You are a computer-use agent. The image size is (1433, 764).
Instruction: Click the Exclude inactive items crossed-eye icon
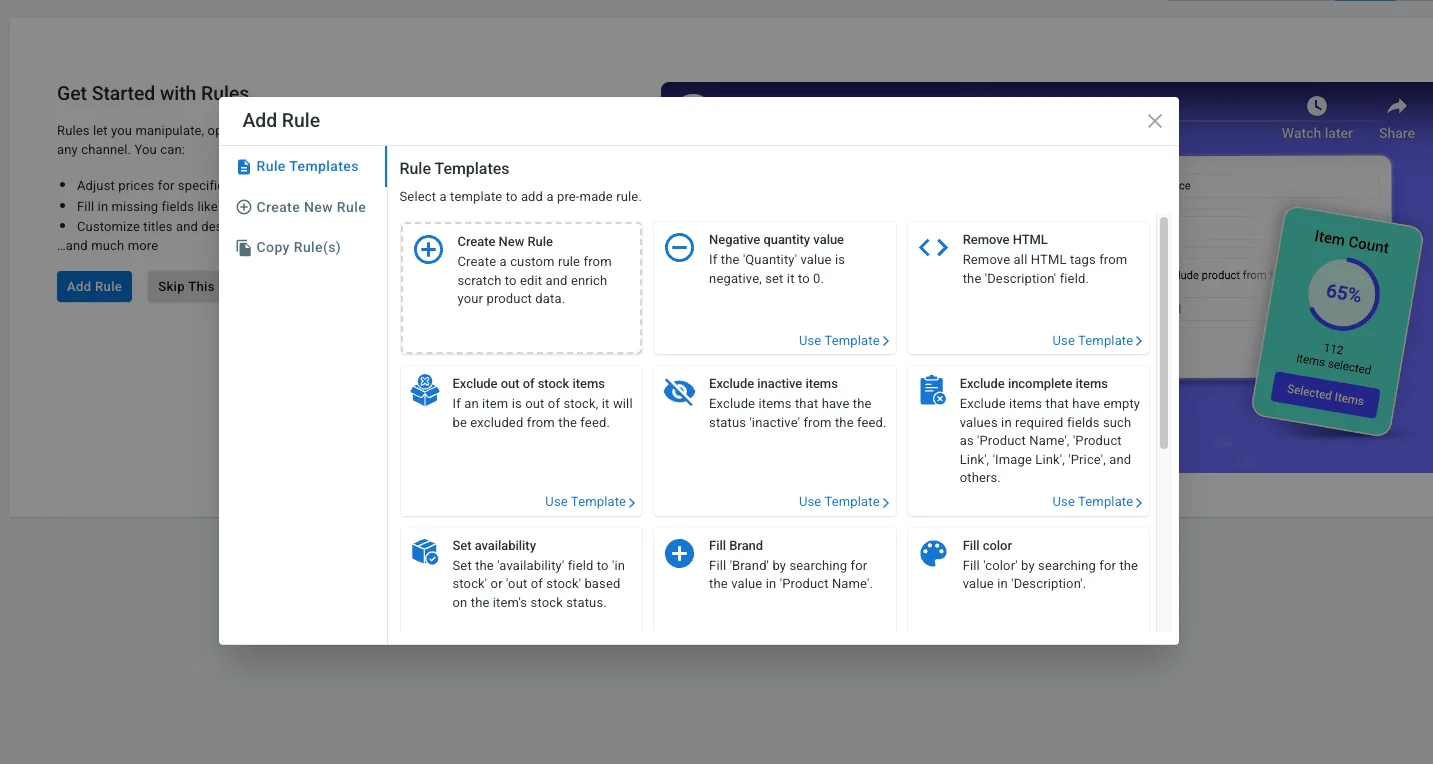pyautogui.click(x=679, y=392)
